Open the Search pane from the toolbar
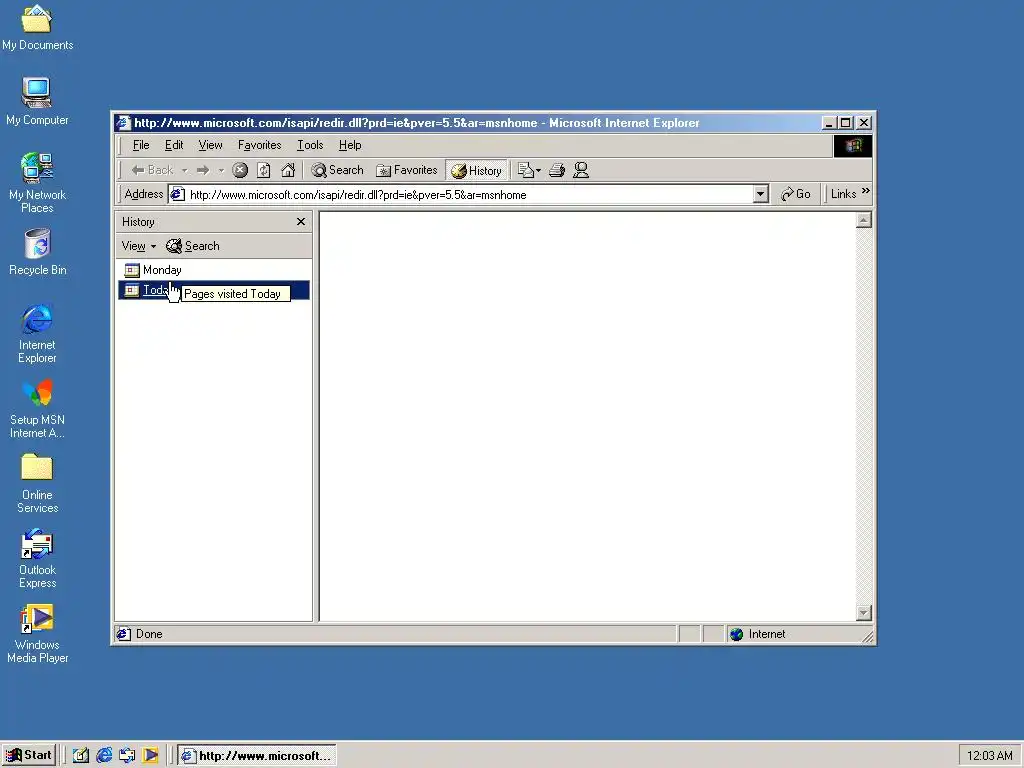The height and width of the screenshot is (768, 1024). point(337,170)
